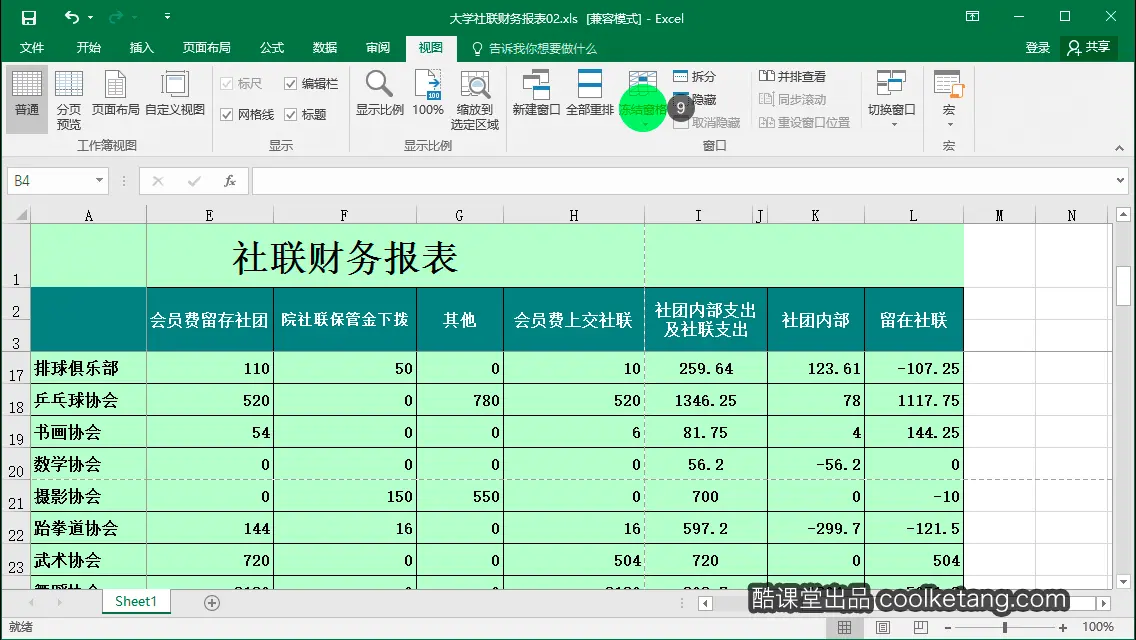The image size is (1136, 640).
Task: Switch to Page Layout (页面布局) view
Action: click(115, 93)
